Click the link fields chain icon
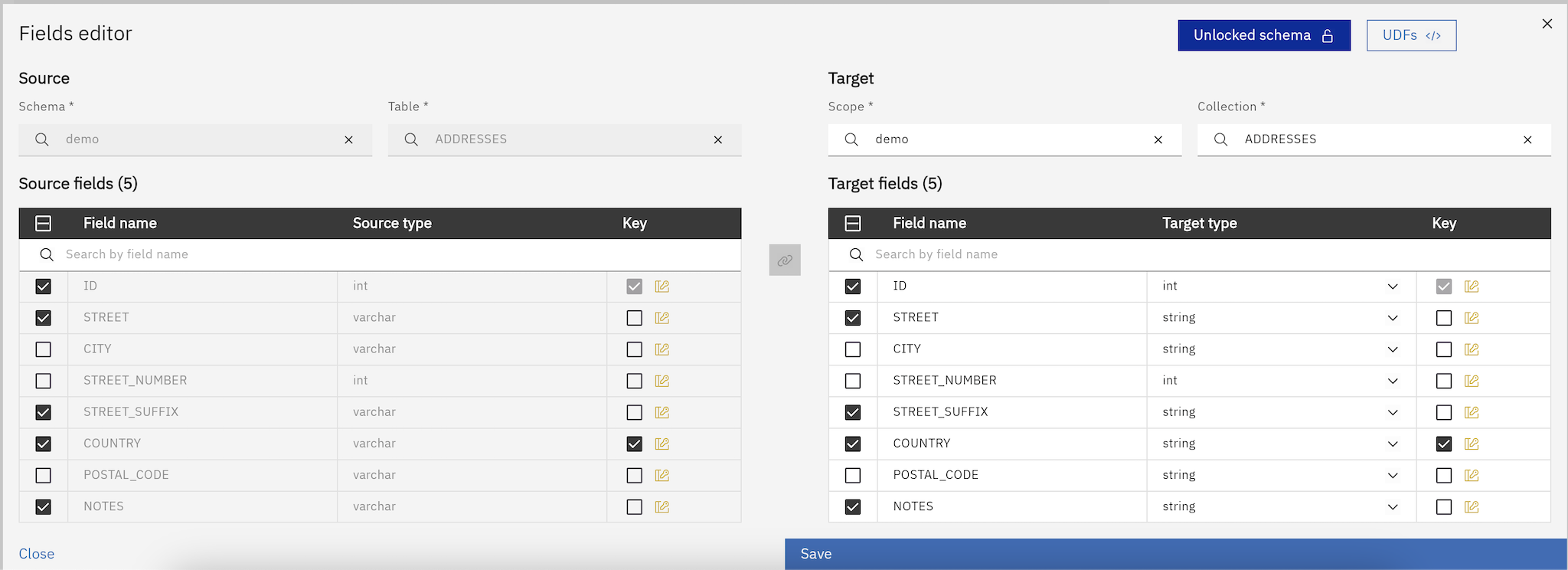The height and width of the screenshot is (570, 1568). point(785,260)
